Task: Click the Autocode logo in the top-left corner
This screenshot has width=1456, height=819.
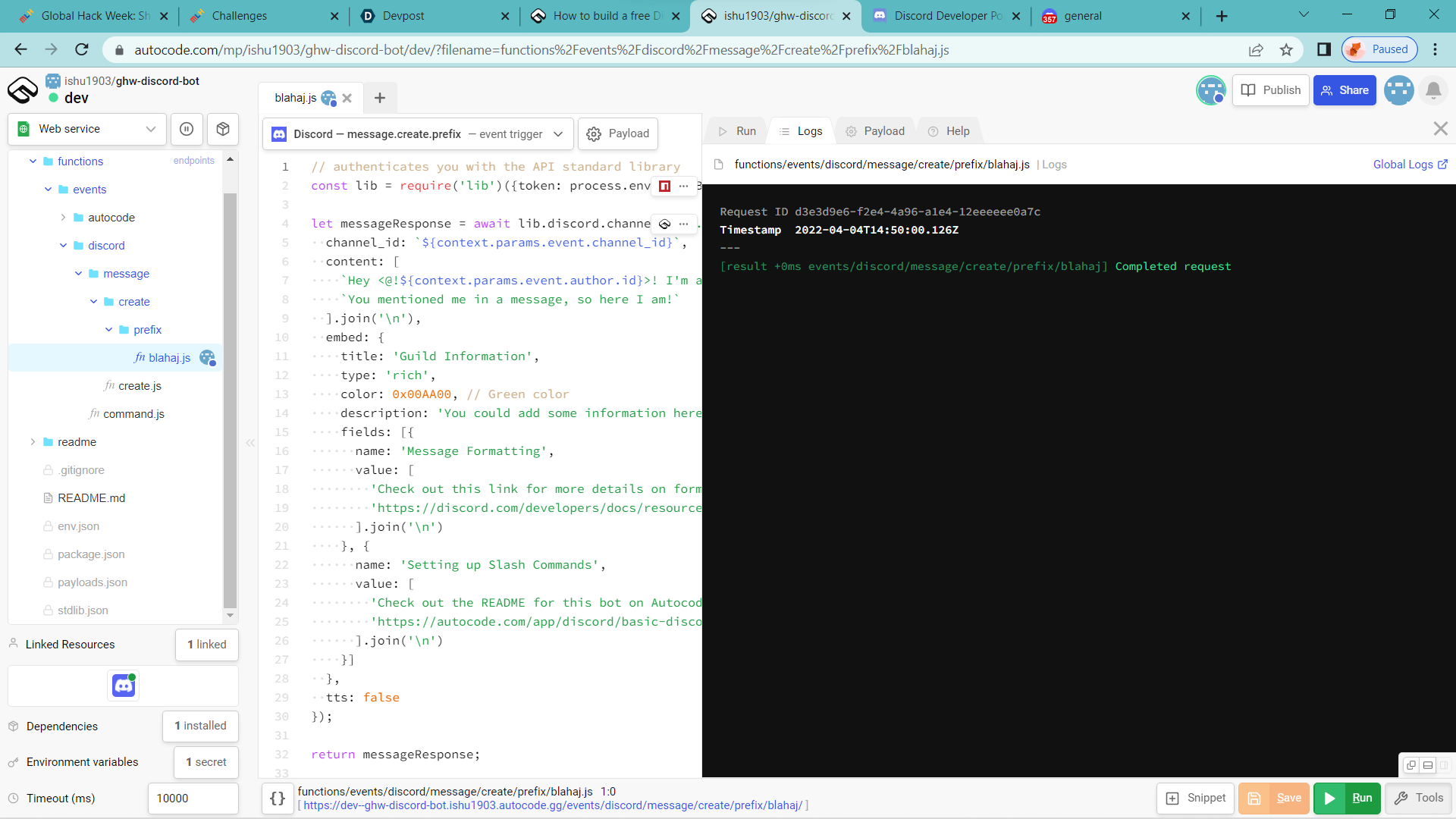Action: [22, 90]
